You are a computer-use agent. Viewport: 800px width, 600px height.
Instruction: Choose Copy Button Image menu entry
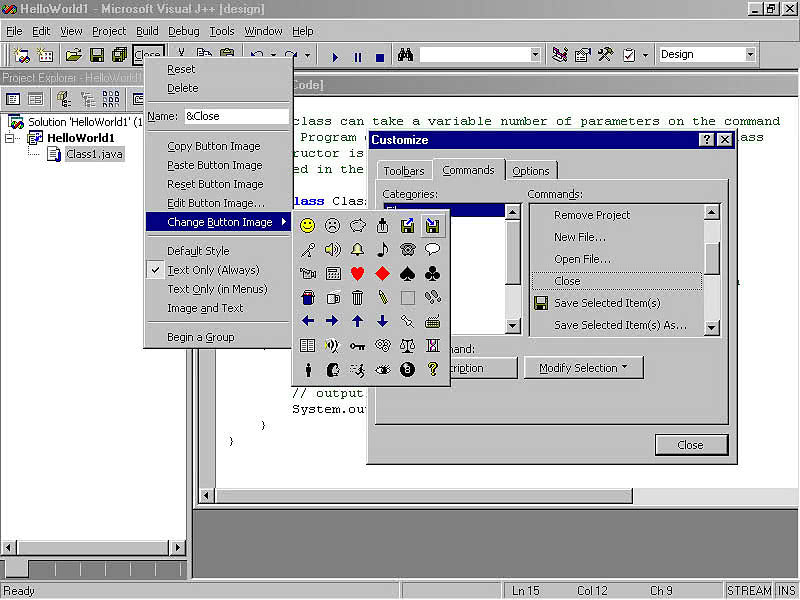218,146
